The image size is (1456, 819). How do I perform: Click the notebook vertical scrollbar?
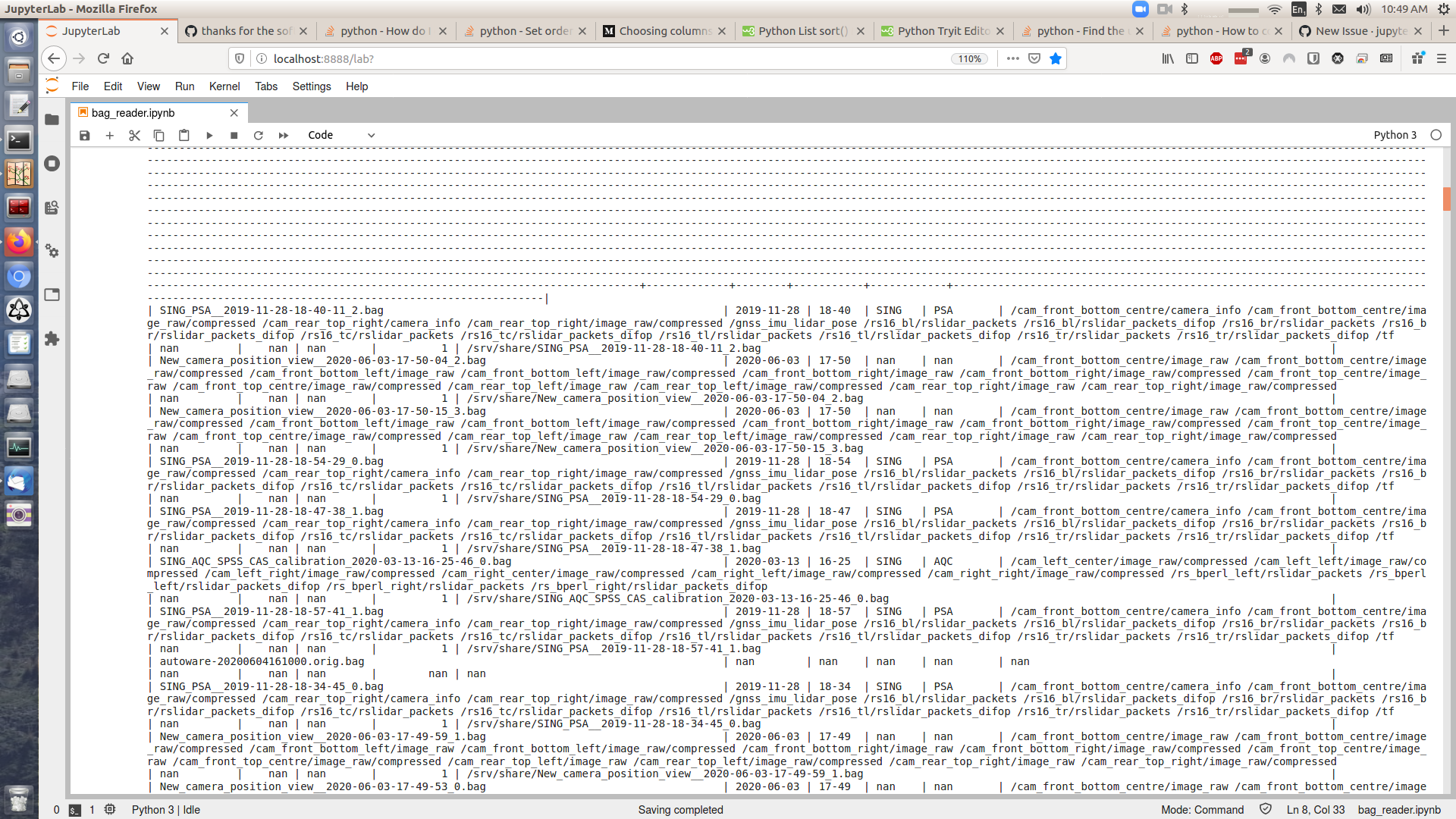(x=1447, y=199)
